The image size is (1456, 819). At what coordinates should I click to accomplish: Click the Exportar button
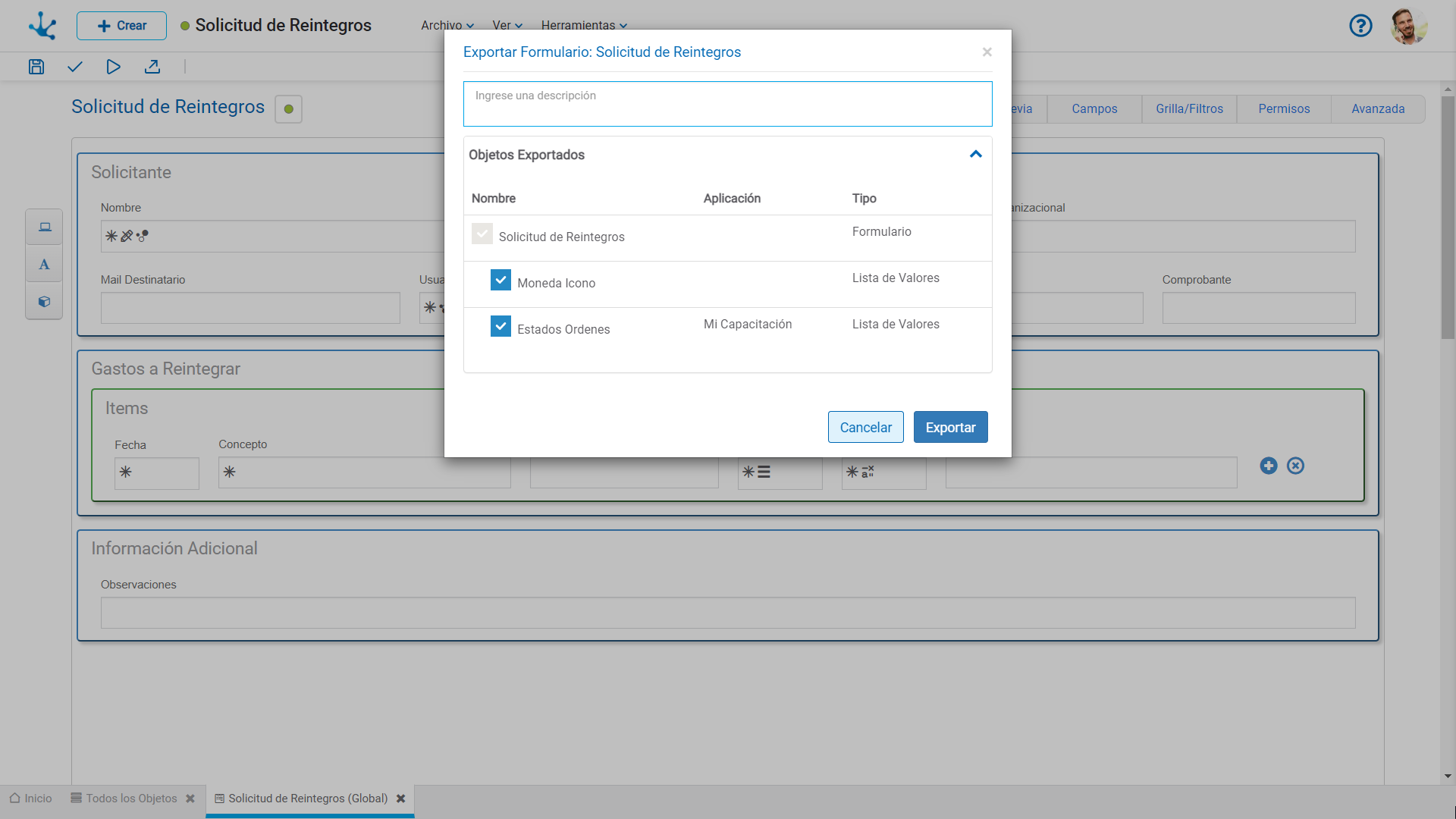(x=950, y=427)
